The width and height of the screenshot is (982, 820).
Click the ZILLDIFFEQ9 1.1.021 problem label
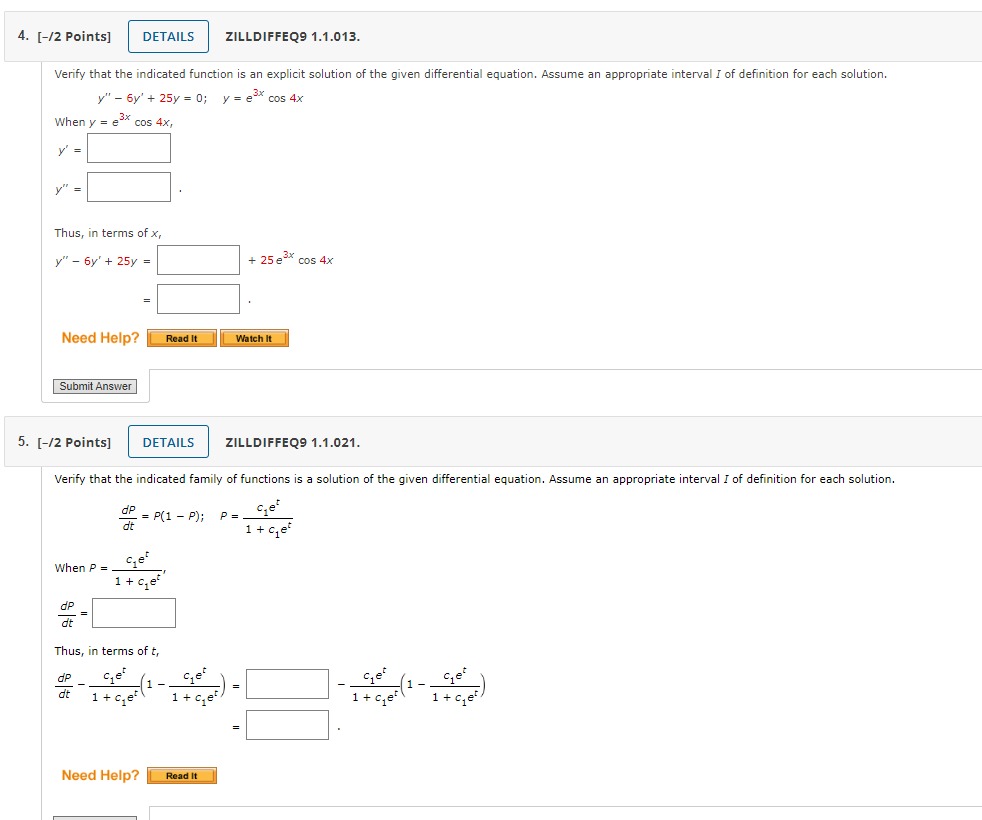[291, 441]
